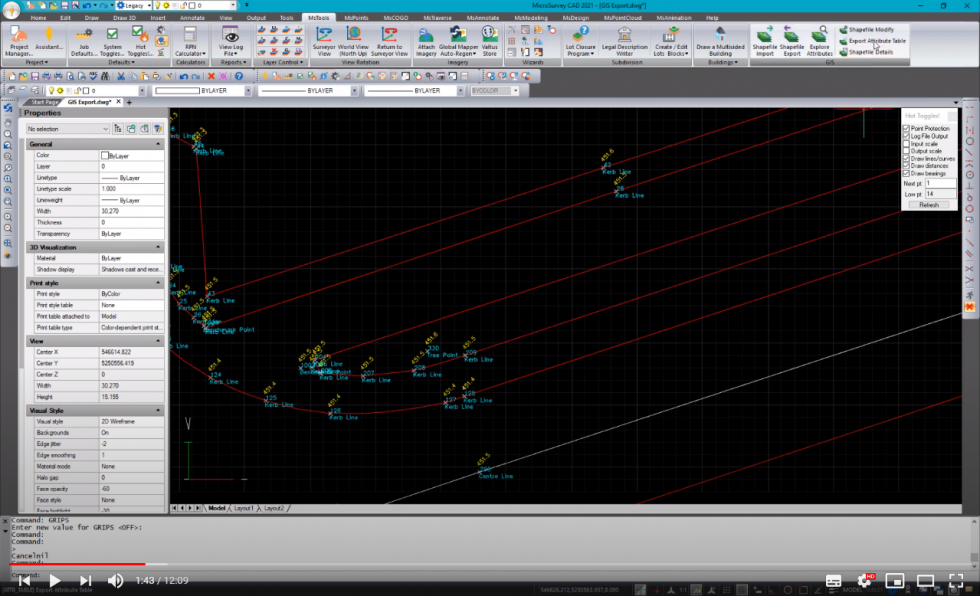Enable the Input scale checkbox
This screenshot has height=596, width=980.
pos(906,142)
